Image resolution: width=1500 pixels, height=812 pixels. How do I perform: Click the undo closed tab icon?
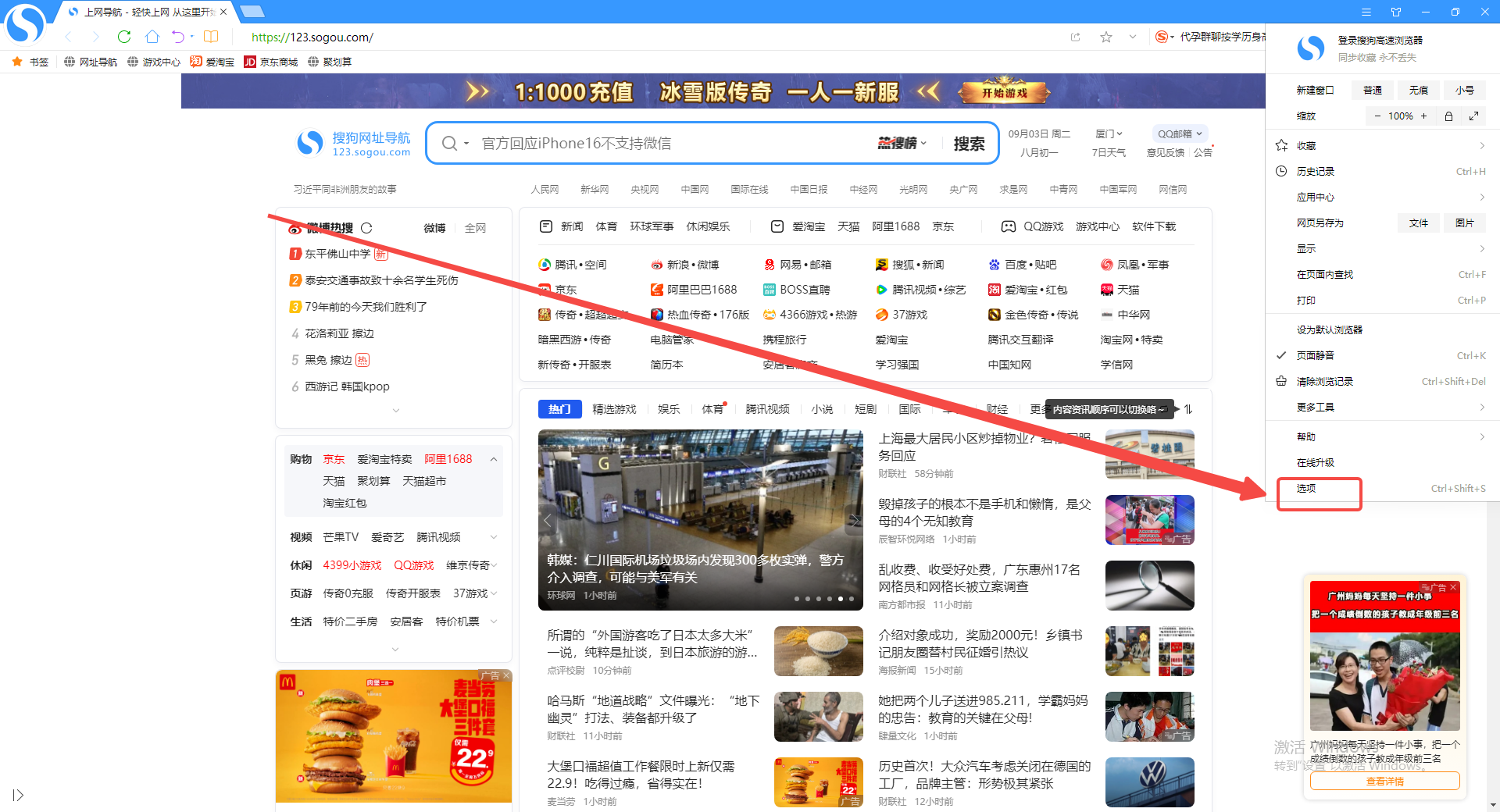178,37
